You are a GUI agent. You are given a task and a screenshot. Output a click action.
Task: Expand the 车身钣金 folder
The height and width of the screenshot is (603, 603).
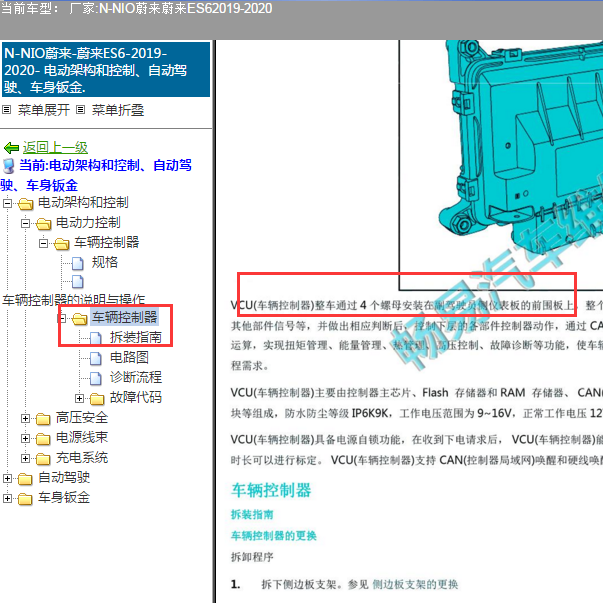click(x=7, y=498)
